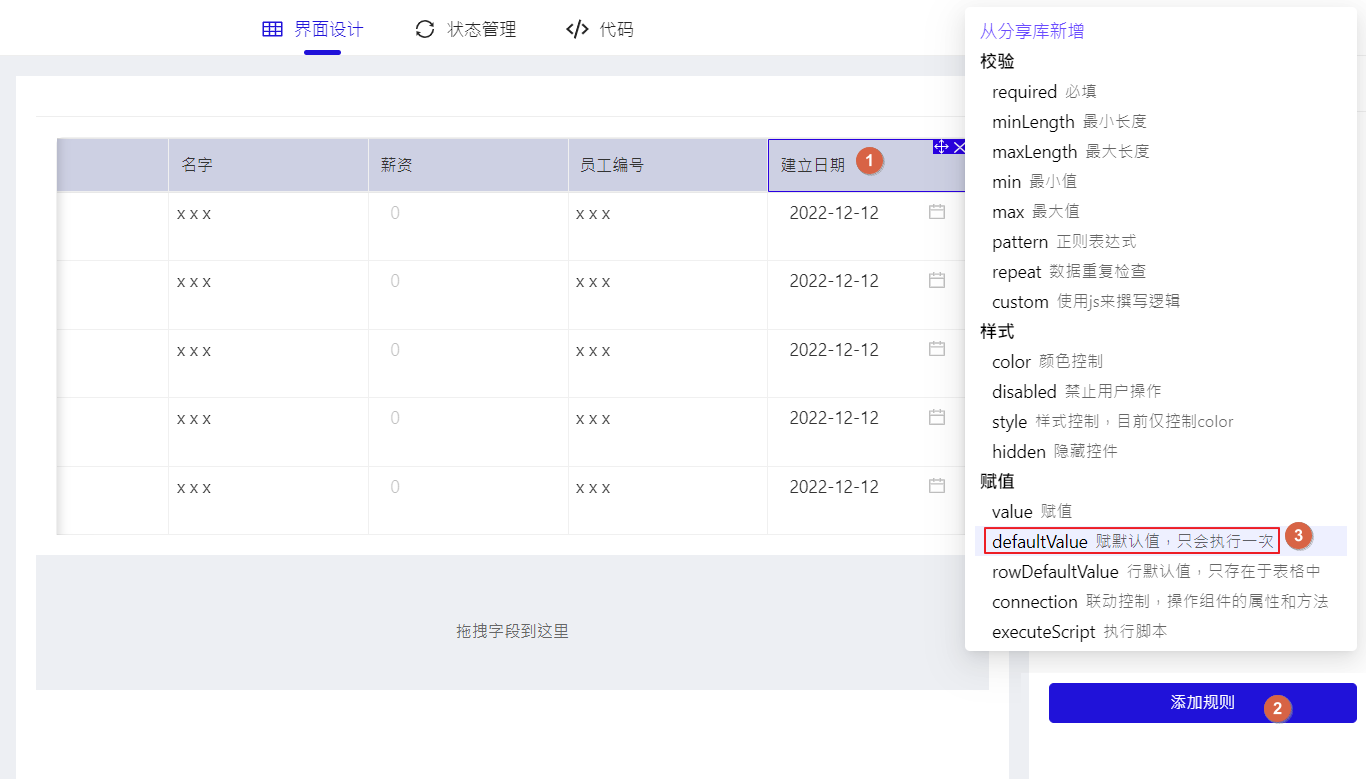Choose the style 样式控制 rule
The width and height of the screenshot is (1366, 779).
point(1160,422)
